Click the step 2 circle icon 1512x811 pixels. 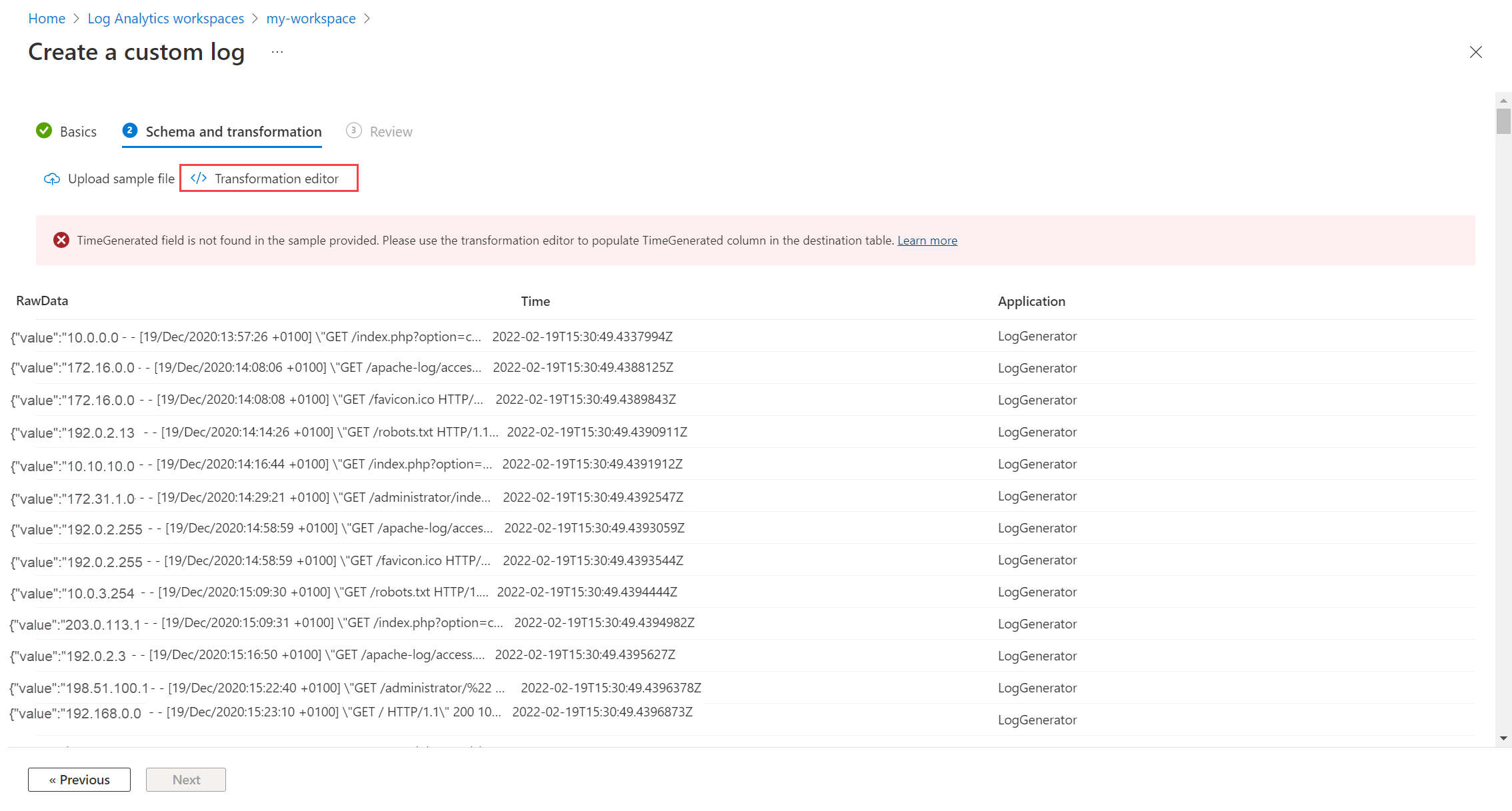click(x=130, y=131)
